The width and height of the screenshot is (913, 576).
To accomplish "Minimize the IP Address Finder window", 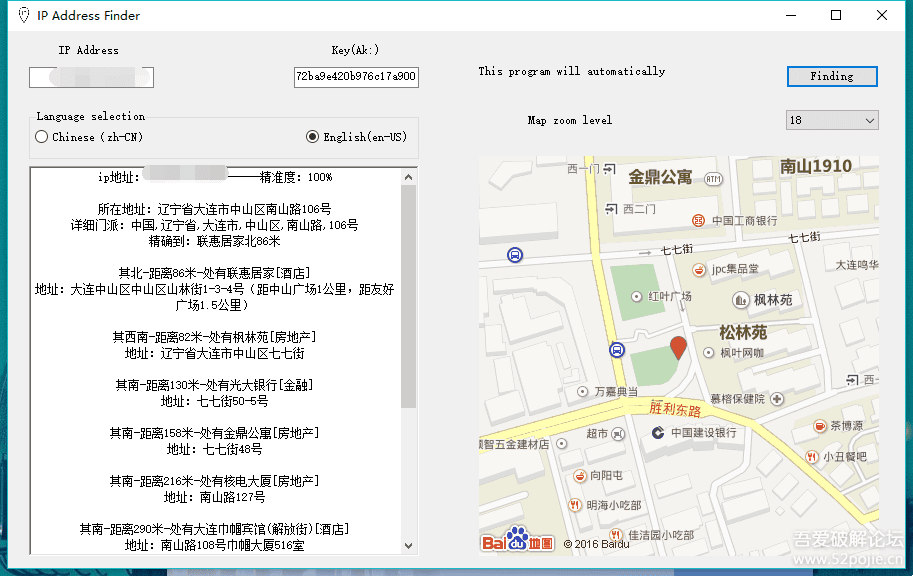I will click(791, 15).
